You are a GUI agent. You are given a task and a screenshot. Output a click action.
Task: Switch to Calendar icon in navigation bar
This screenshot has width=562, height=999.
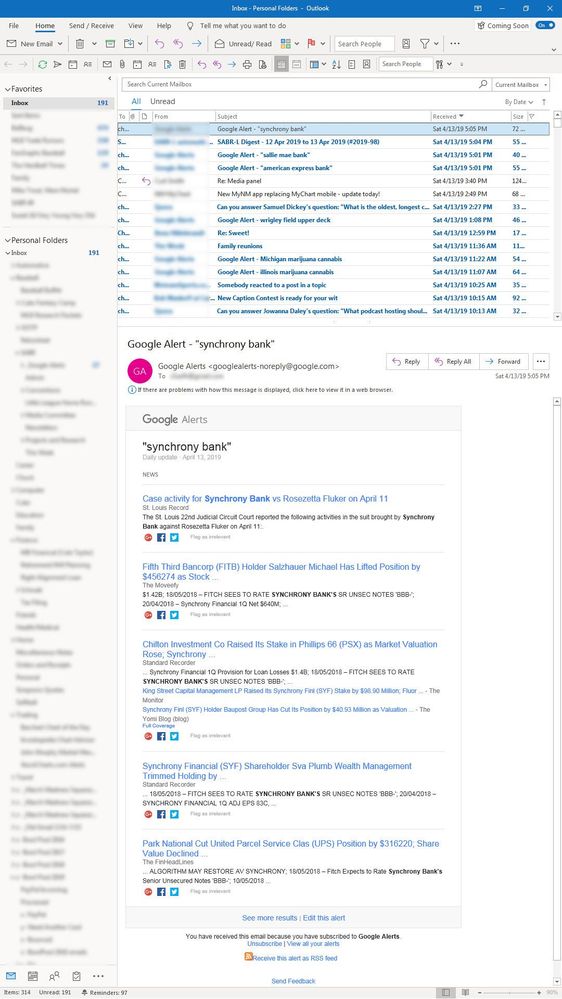pyautogui.click(x=32, y=975)
